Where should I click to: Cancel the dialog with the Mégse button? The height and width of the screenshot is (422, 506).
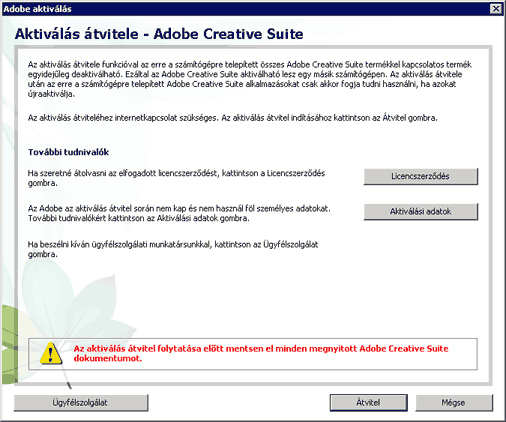coord(454,403)
